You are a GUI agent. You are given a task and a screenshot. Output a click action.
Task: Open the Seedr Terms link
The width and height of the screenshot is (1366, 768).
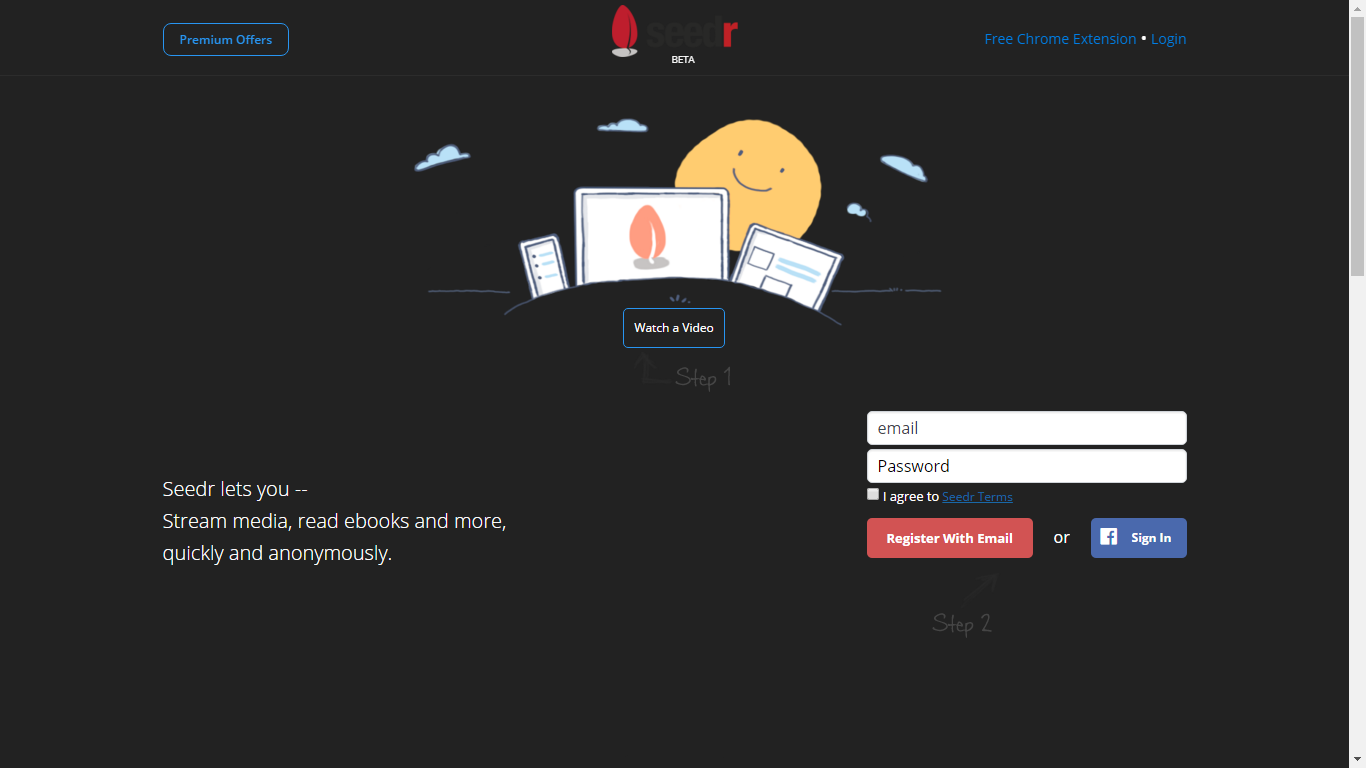coord(977,497)
